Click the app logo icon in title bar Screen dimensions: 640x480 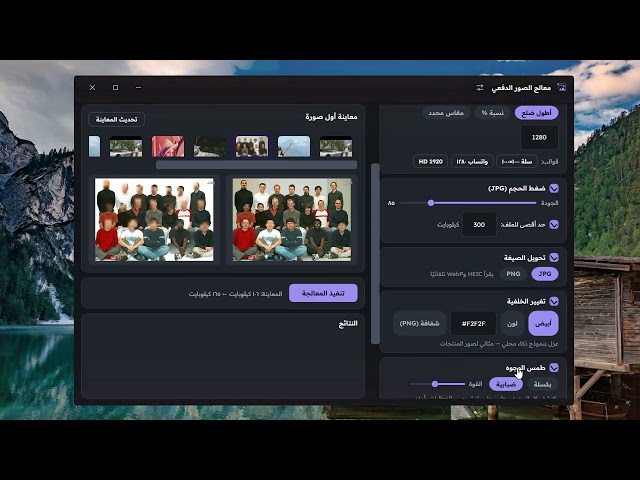[x=562, y=87]
